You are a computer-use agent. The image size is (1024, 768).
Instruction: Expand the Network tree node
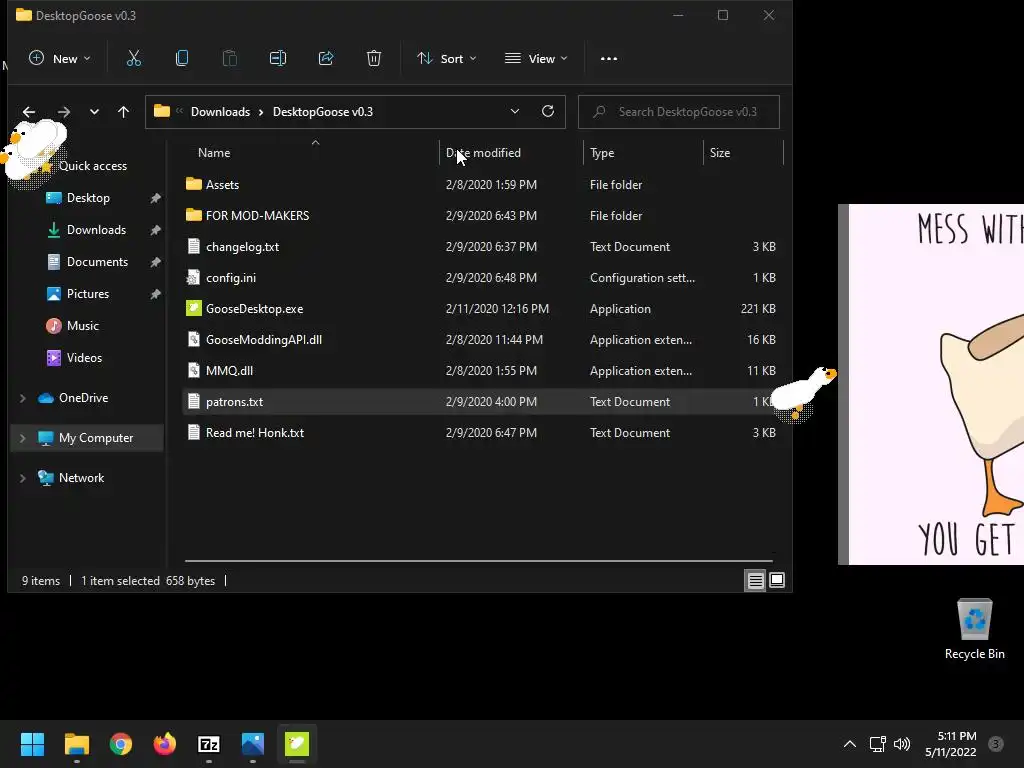23,478
